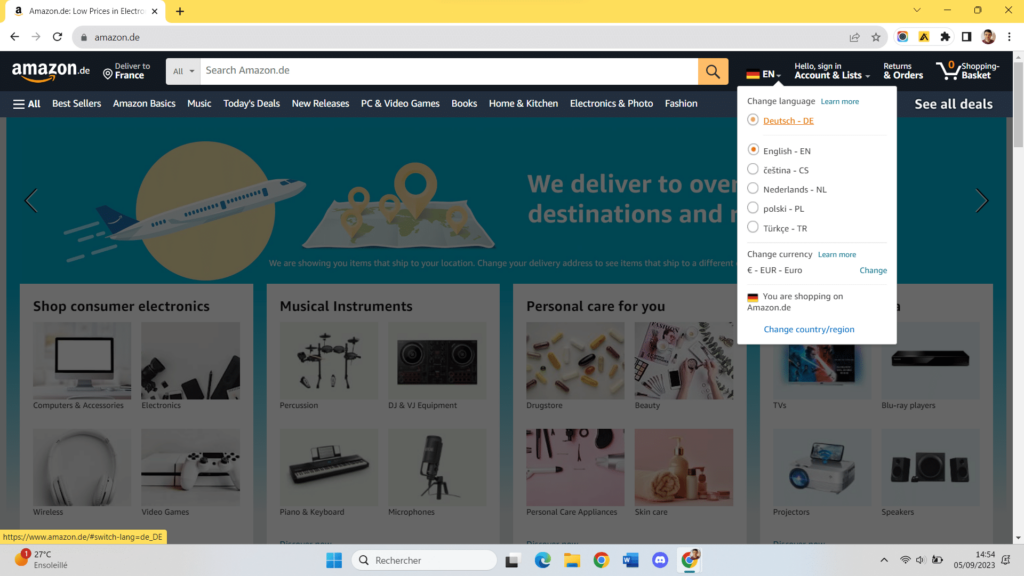Open Word from taskbar
Screen dimensions: 1024x576
pyautogui.click(x=630, y=560)
